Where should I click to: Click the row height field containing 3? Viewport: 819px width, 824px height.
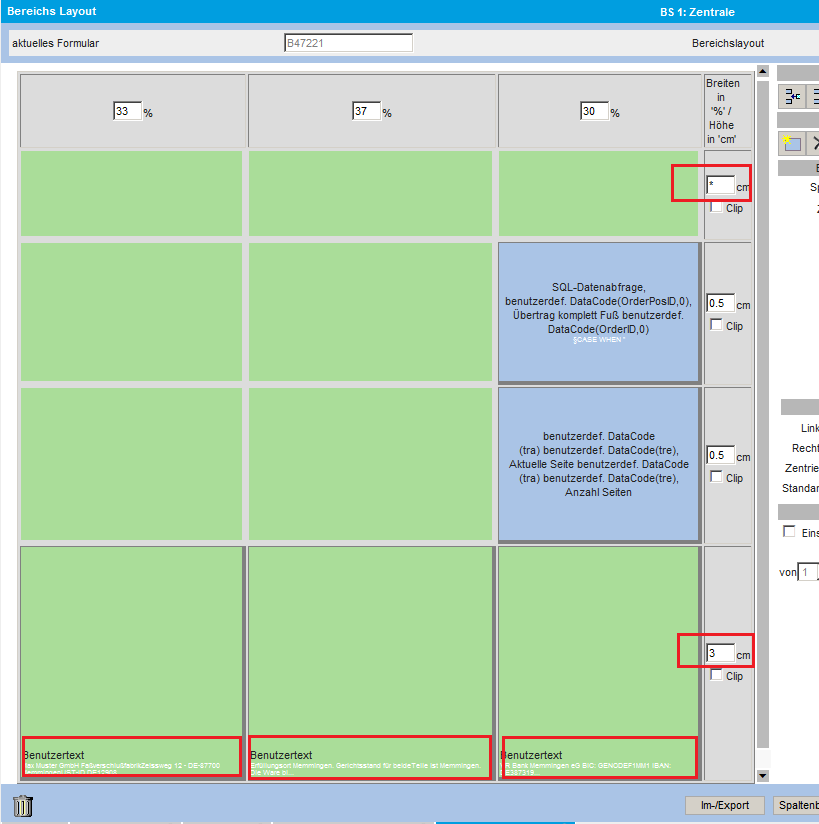(720, 653)
